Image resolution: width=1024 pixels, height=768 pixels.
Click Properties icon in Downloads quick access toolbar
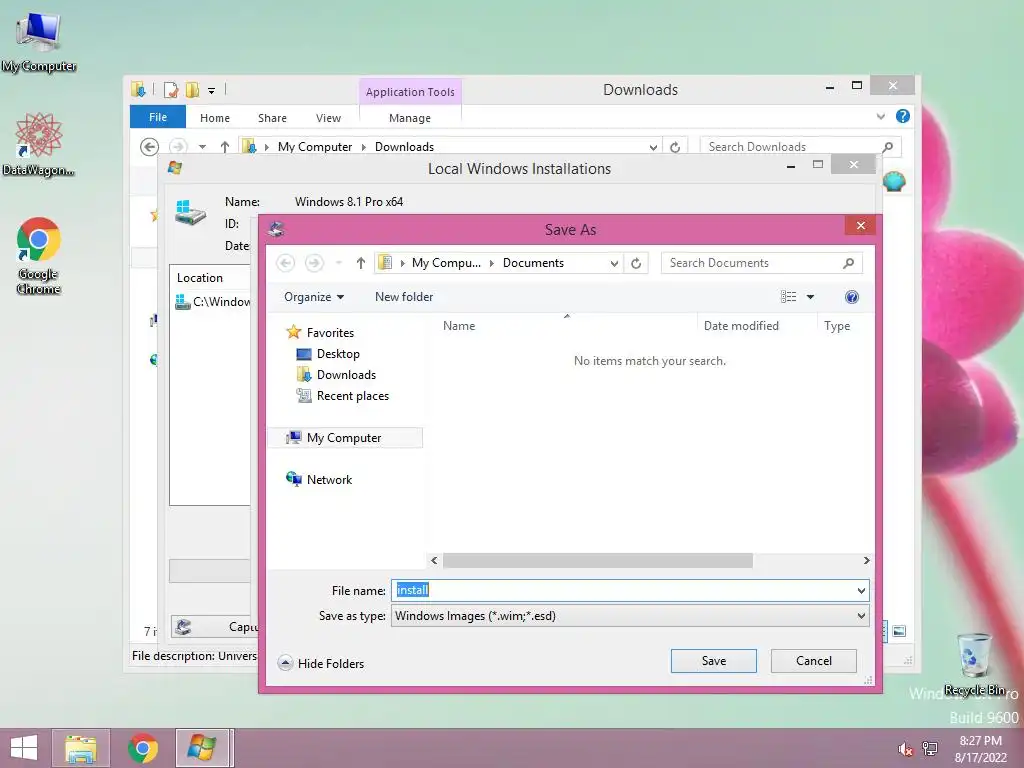171,89
